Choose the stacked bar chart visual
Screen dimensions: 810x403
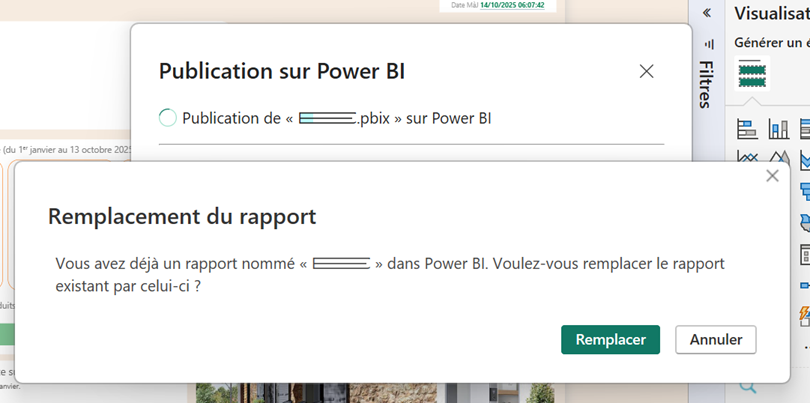pyautogui.click(x=747, y=129)
